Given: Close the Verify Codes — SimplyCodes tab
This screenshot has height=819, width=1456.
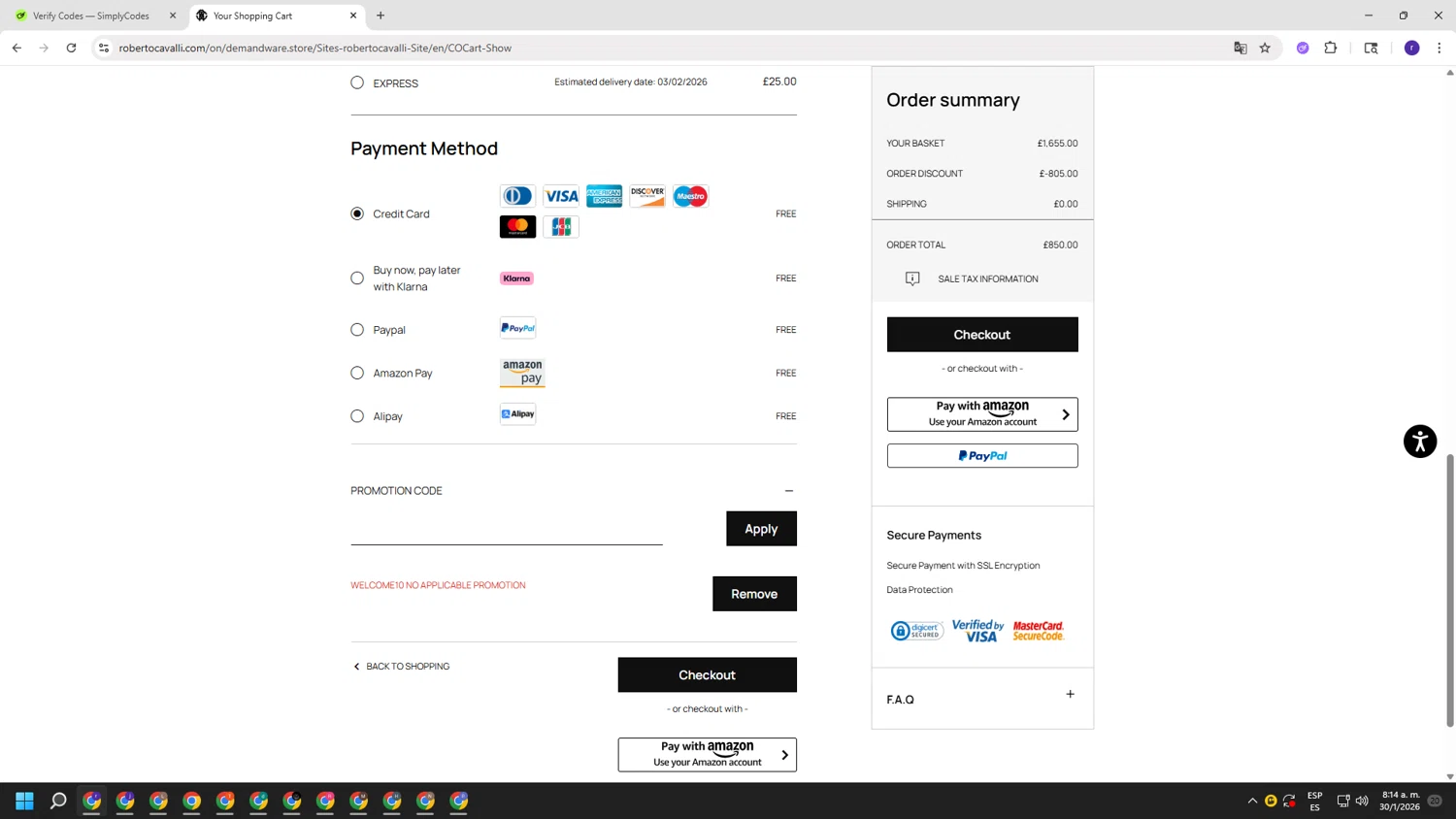Looking at the screenshot, I should click(173, 16).
